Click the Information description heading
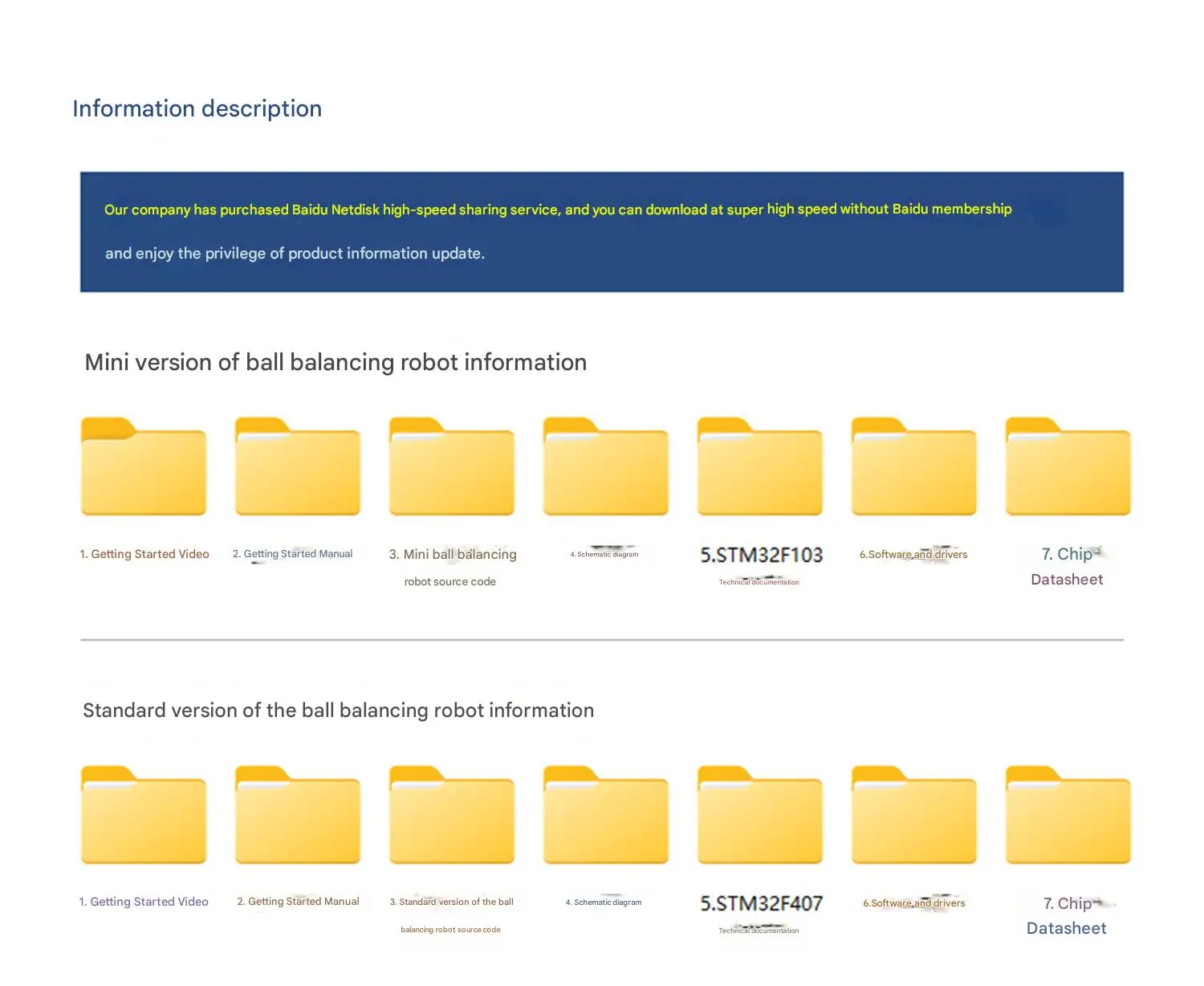The height and width of the screenshot is (986, 1204). coord(197,108)
